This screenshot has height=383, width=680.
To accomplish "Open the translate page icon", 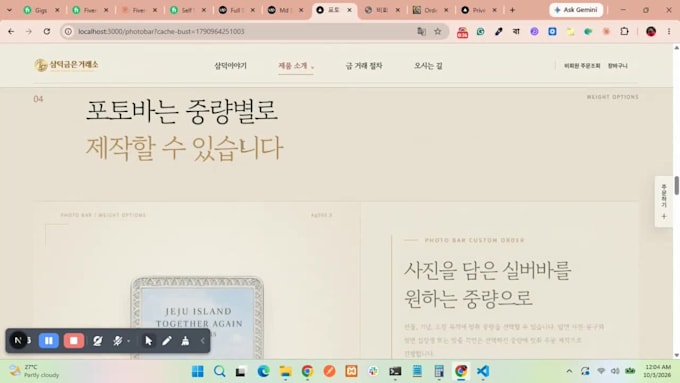I will pyautogui.click(x=421, y=31).
